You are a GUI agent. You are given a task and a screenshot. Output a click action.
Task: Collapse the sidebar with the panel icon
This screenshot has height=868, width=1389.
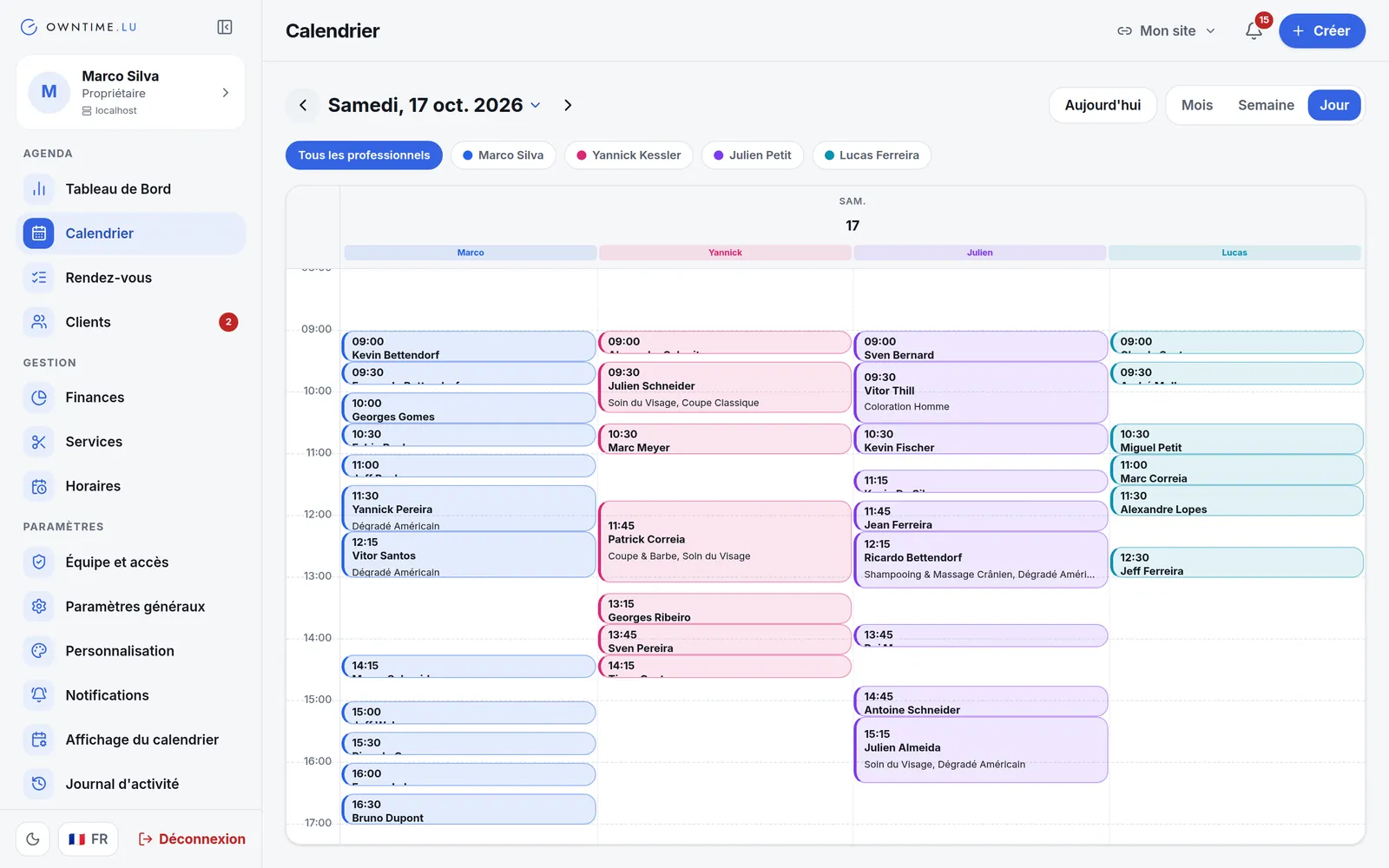[225, 27]
